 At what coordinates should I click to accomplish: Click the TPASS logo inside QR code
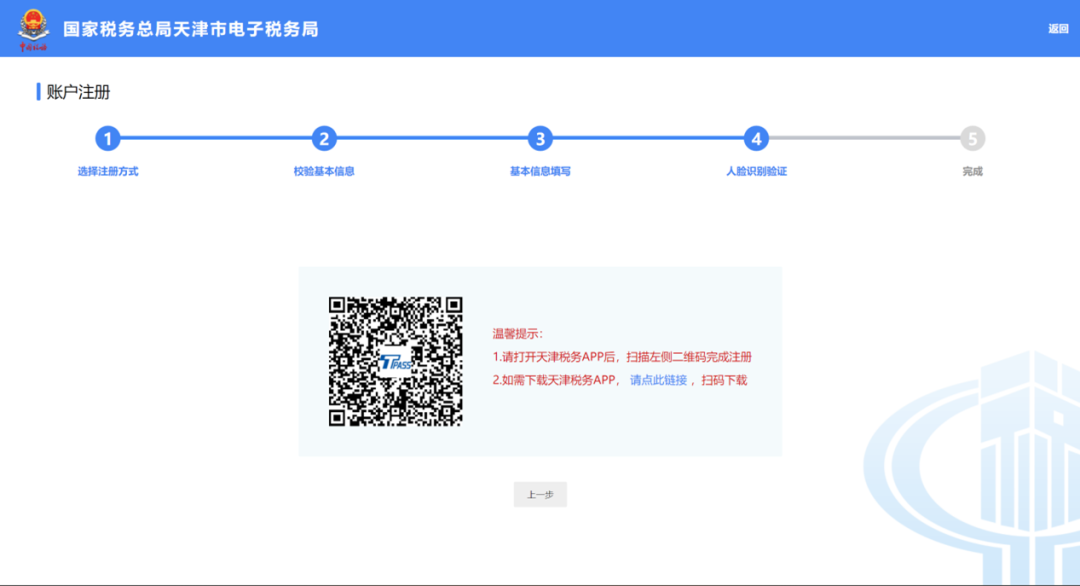click(395, 362)
